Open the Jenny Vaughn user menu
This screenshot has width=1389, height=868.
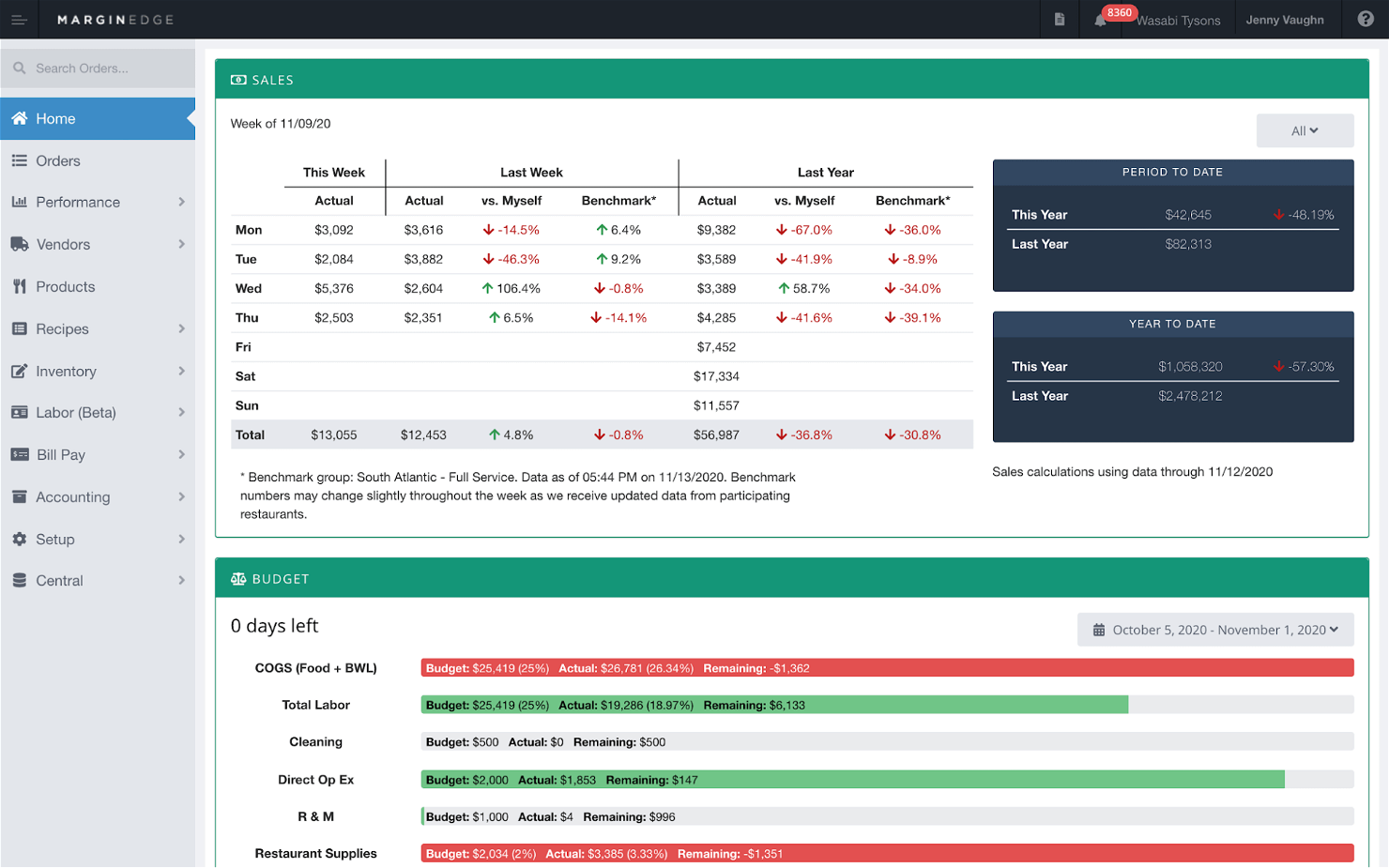point(1286,20)
